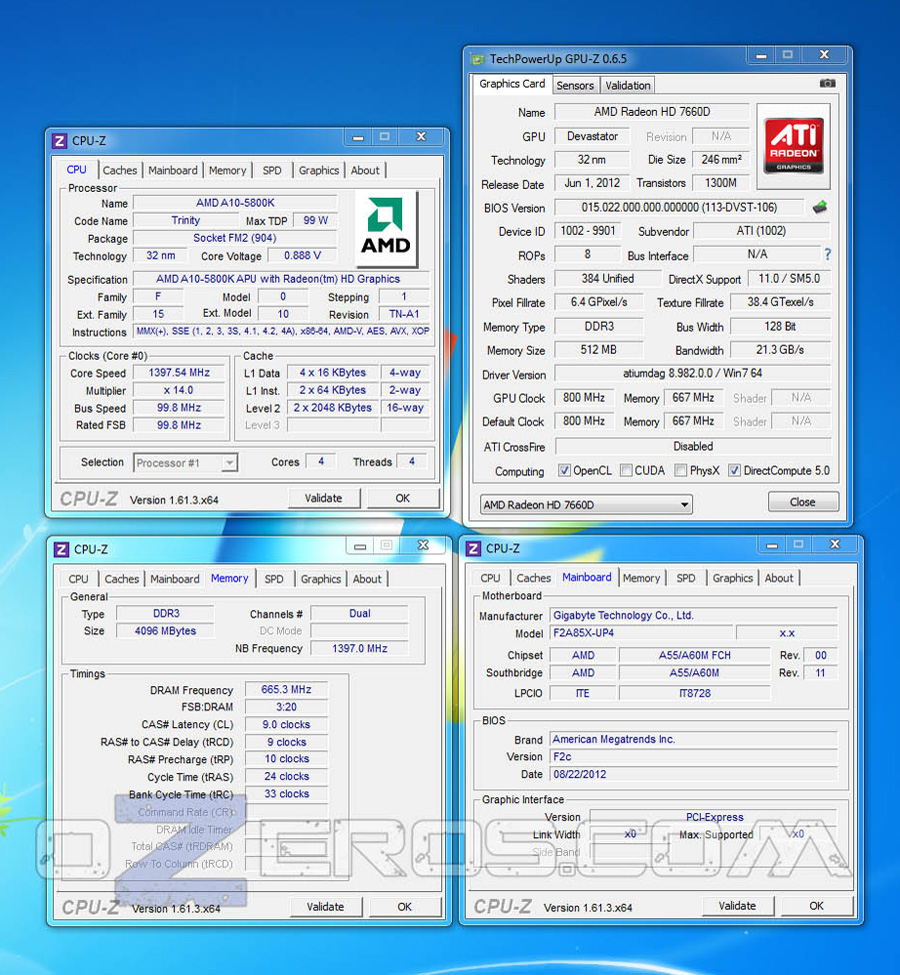Screen dimensions: 900x975
Task: Click the Core Speed value 1397.54 MHz
Action: coord(179,373)
